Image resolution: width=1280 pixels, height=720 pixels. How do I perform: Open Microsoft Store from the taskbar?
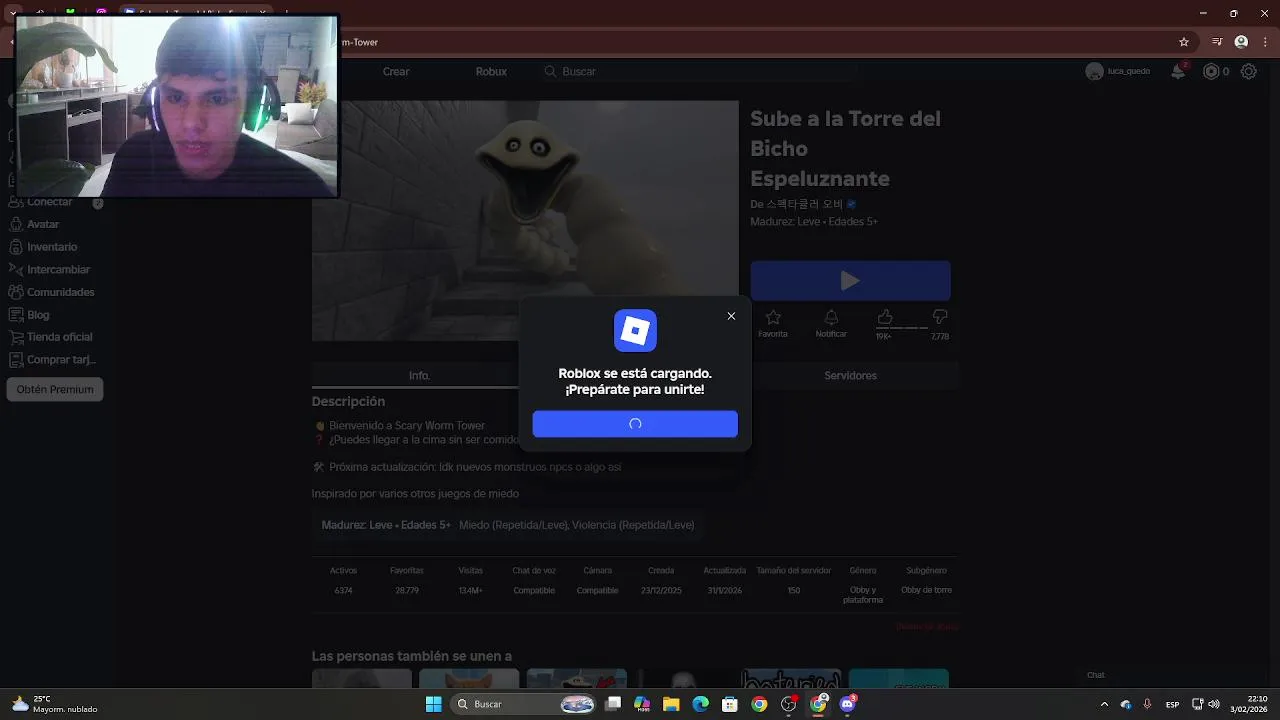[x=730, y=704]
